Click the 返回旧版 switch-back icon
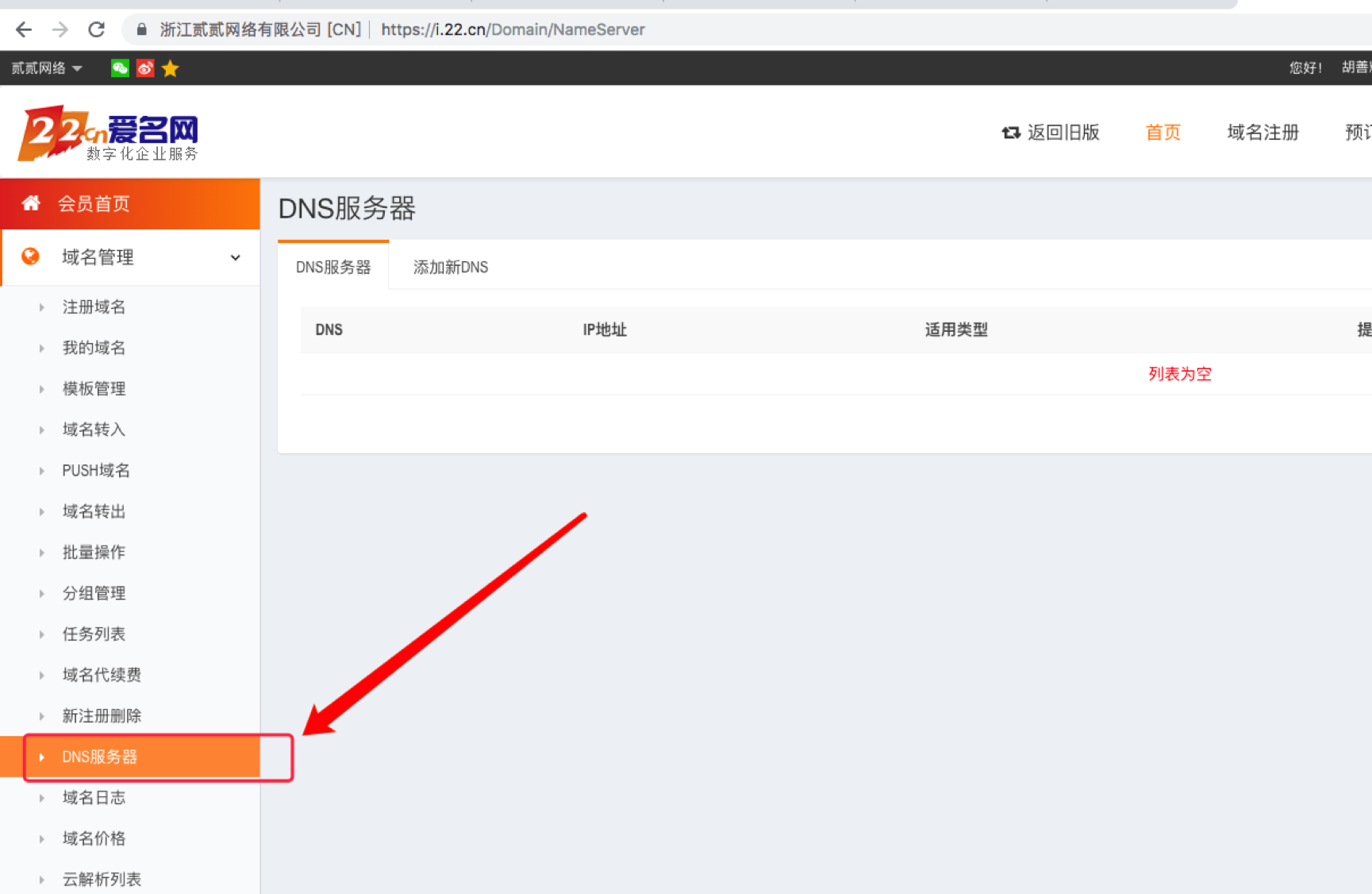 [x=1011, y=132]
